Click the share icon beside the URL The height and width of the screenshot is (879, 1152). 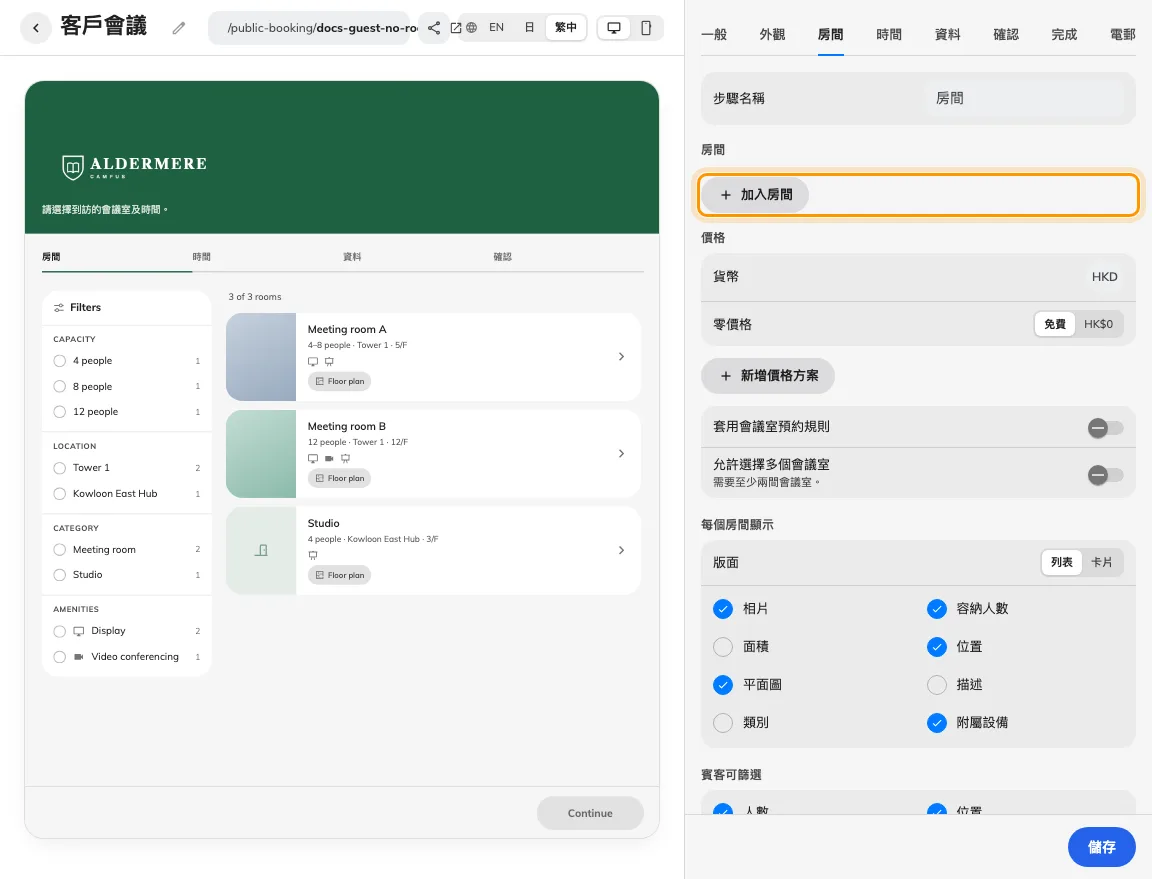tap(434, 28)
